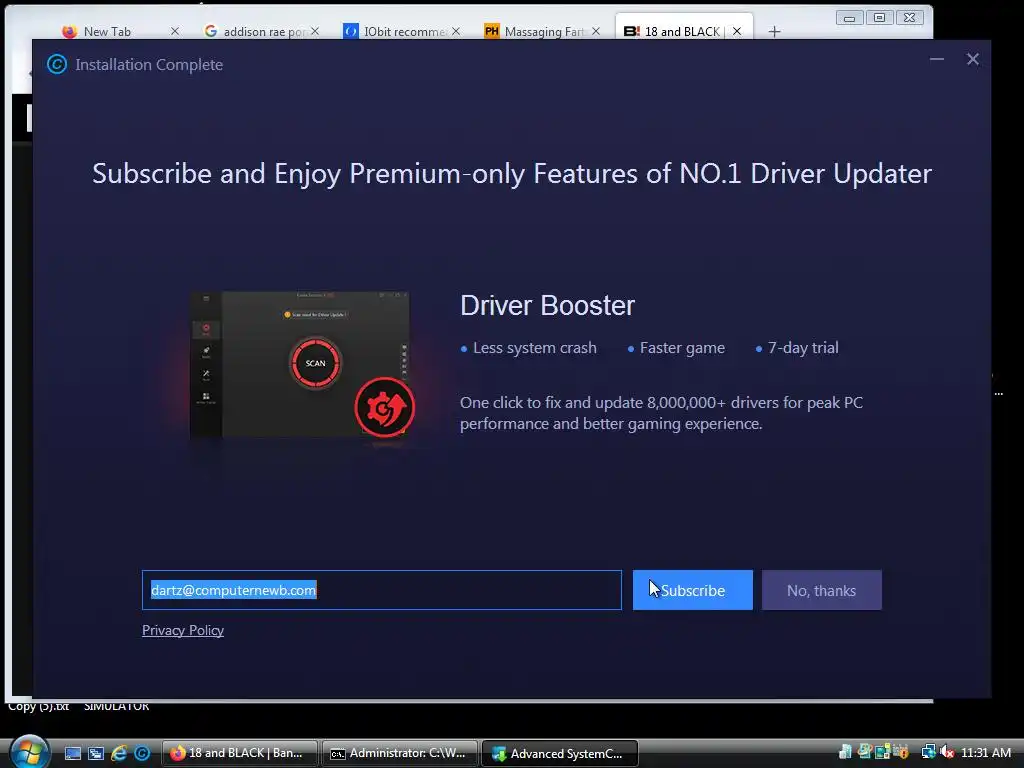Click the Subscribe button
The width and height of the screenshot is (1024, 768).
[x=692, y=590]
